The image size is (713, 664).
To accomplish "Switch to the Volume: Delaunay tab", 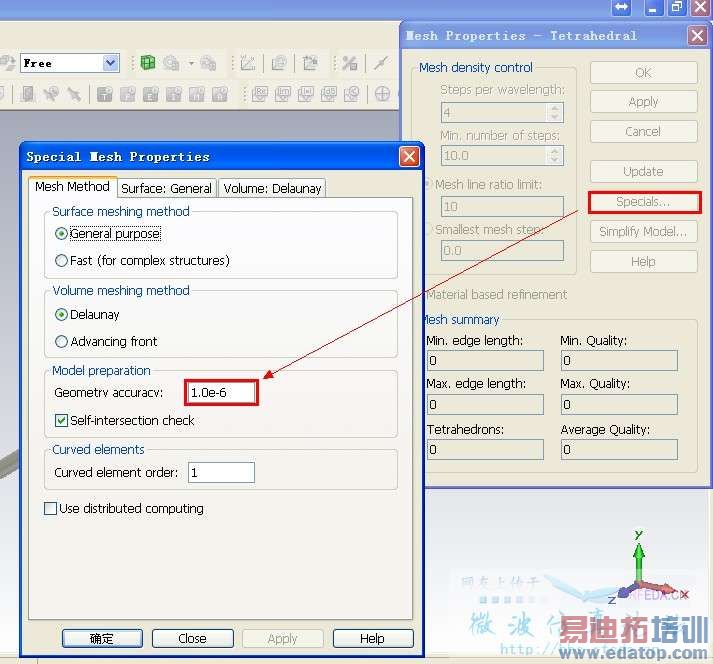I will pyautogui.click(x=272, y=188).
